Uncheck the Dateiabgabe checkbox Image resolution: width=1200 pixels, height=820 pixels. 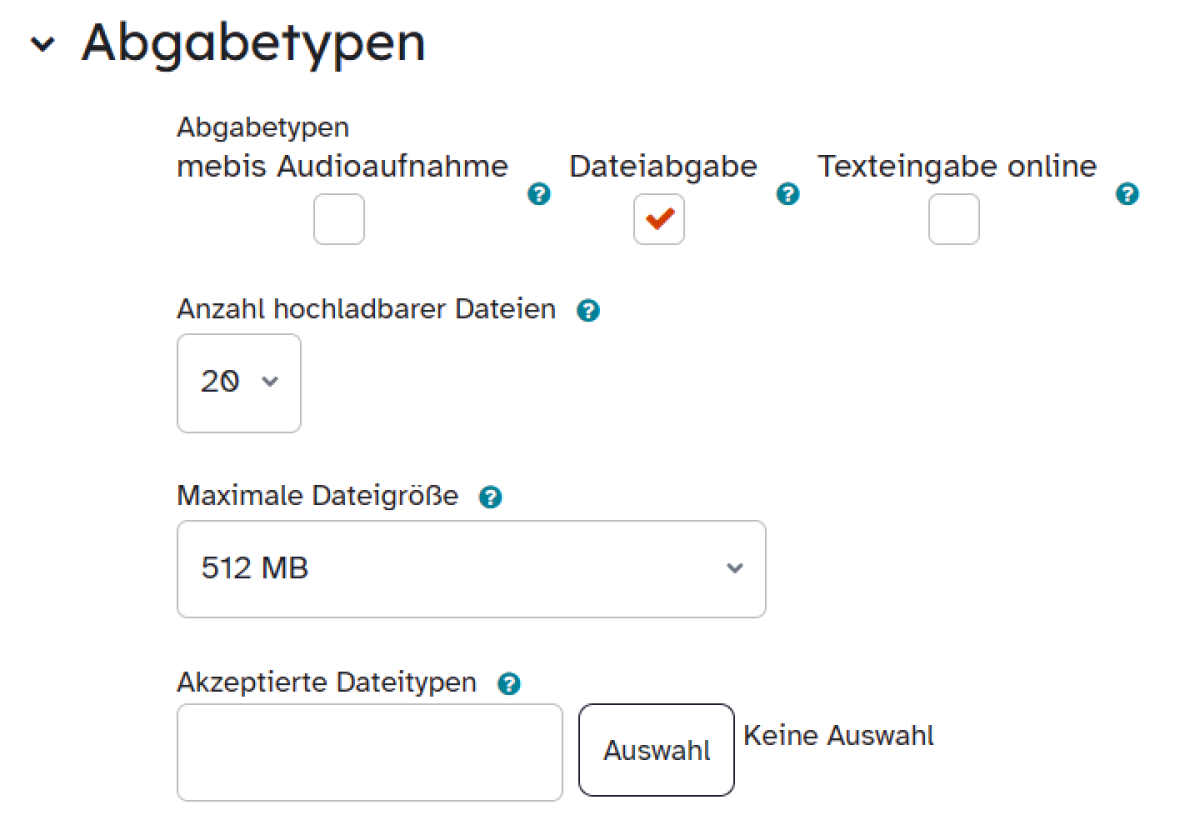click(659, 219)
